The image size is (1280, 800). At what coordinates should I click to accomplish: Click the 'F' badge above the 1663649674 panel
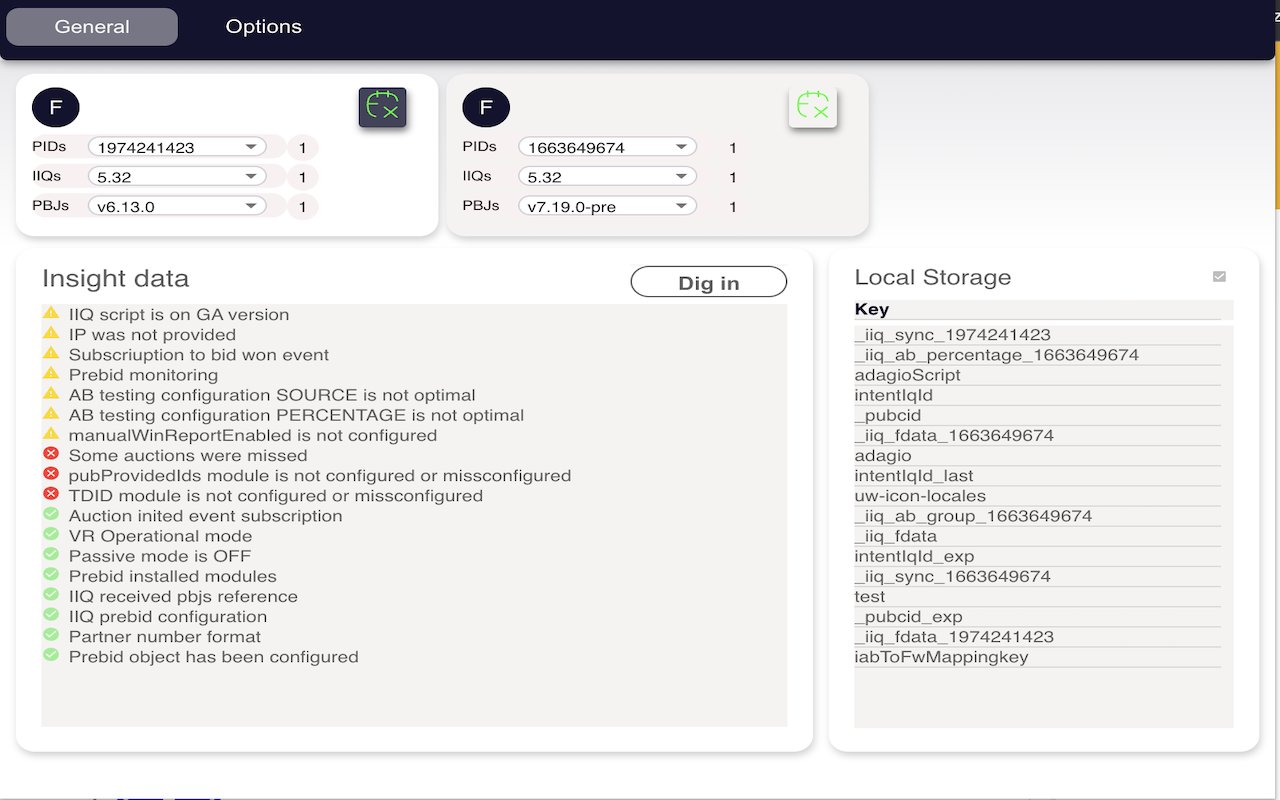click(486, 107)
